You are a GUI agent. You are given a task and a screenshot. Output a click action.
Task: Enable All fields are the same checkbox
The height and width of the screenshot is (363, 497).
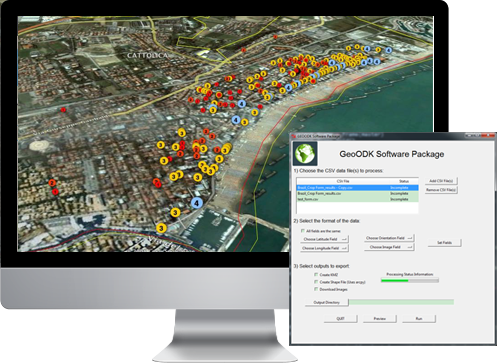(303, 231)
